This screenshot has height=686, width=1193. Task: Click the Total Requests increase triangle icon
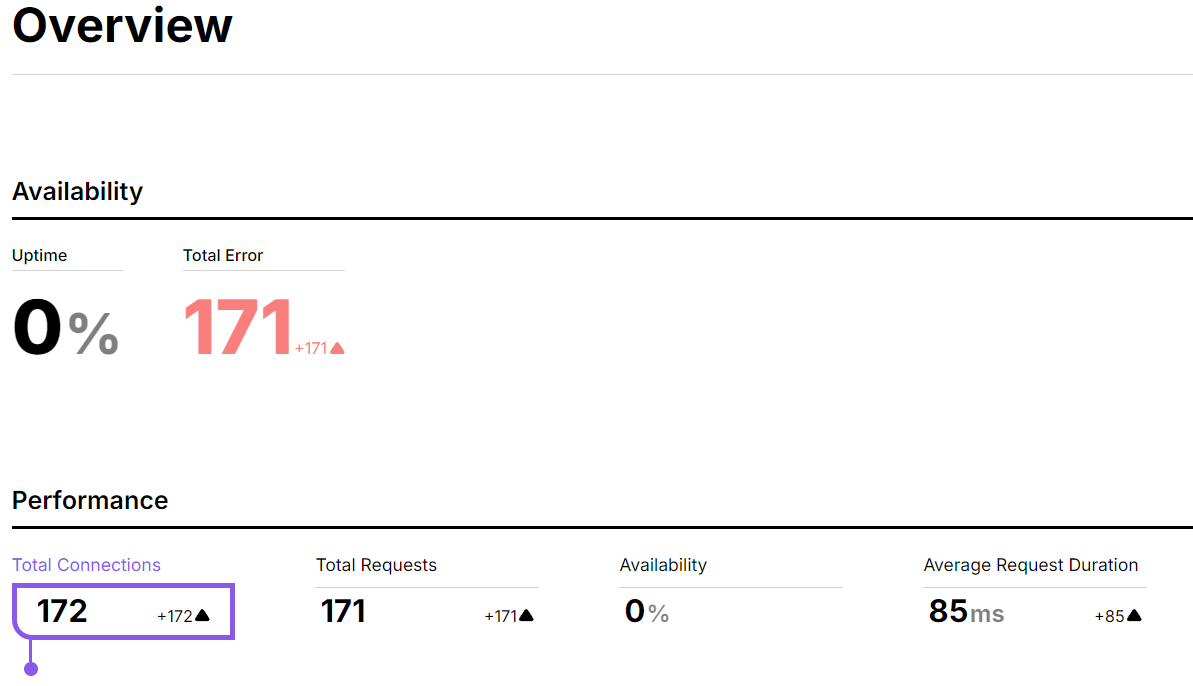tap(526, 616)
